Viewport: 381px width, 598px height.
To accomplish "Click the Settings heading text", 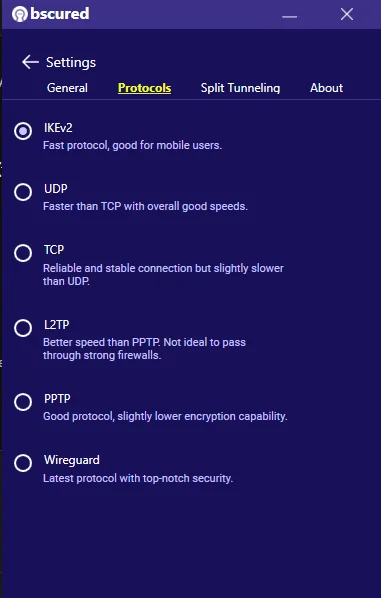I will [x=71, y=62].
